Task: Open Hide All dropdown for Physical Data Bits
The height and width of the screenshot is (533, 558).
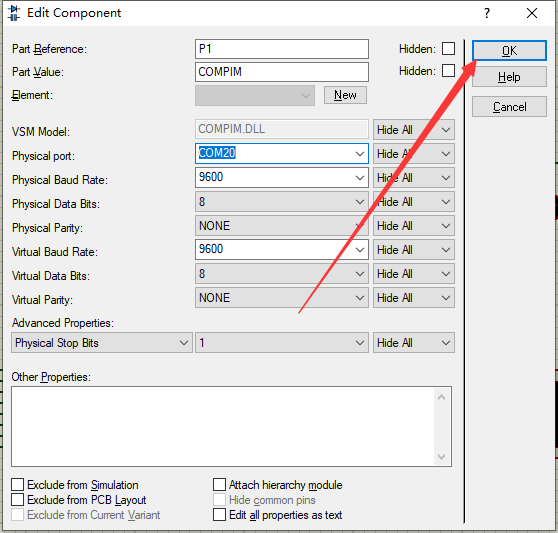Action: [x=414, y=202]
